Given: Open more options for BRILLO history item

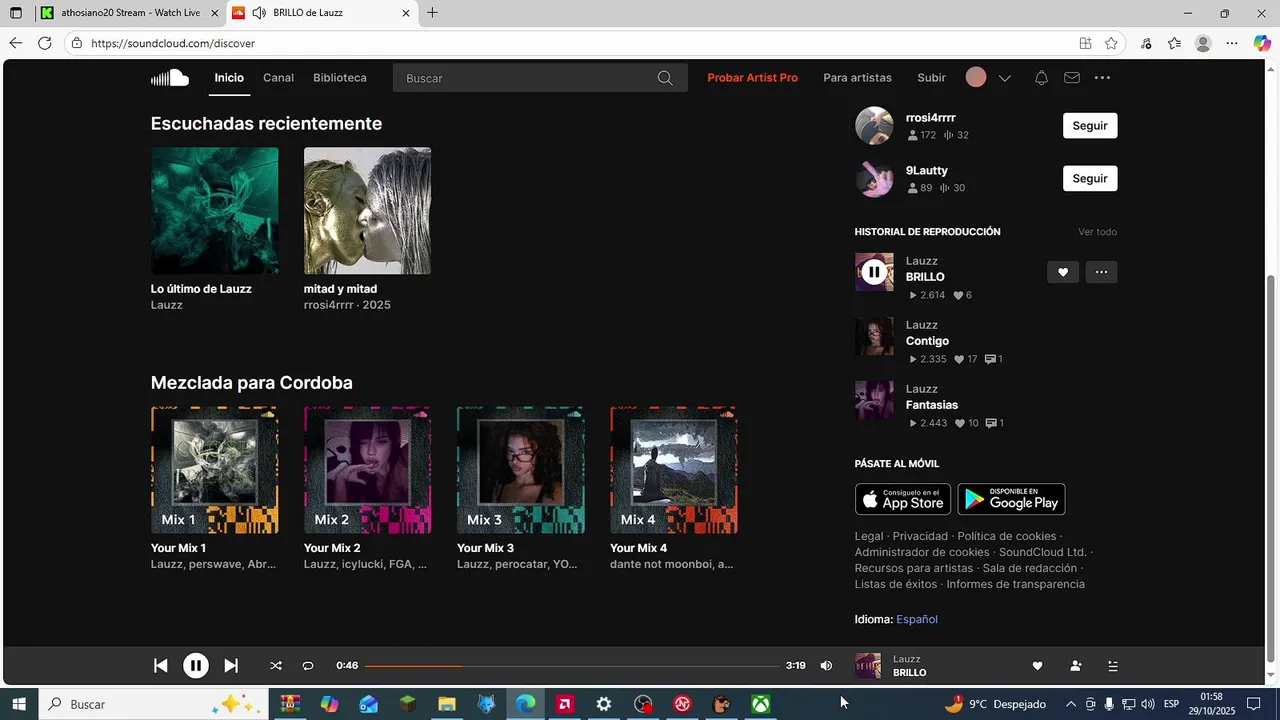Looking at the screenshot, I should [1101, 272].
